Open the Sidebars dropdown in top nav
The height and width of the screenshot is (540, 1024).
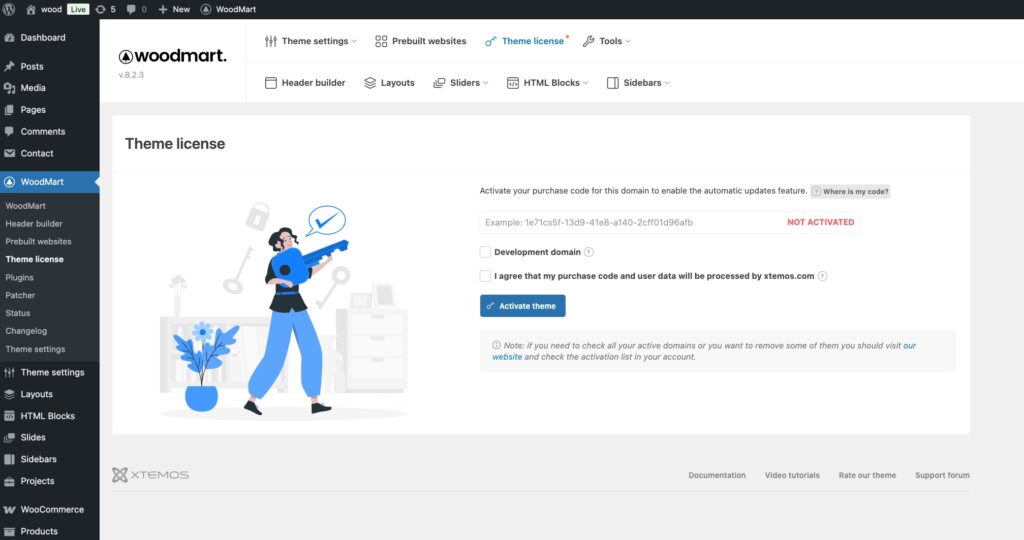tap(638, 83)
